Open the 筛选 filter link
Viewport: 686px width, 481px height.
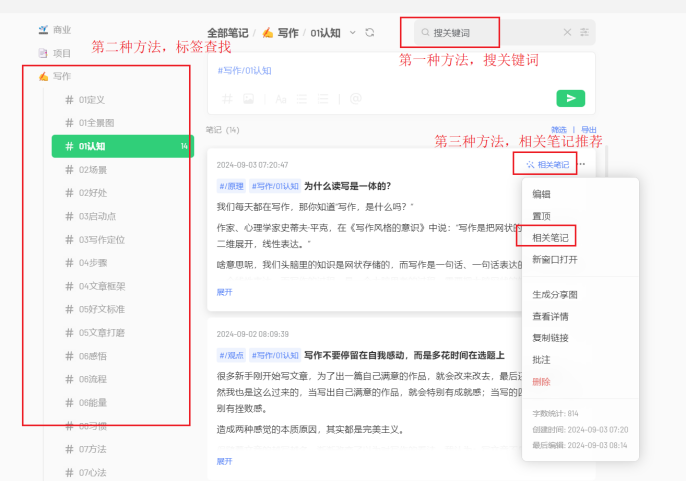559,130
